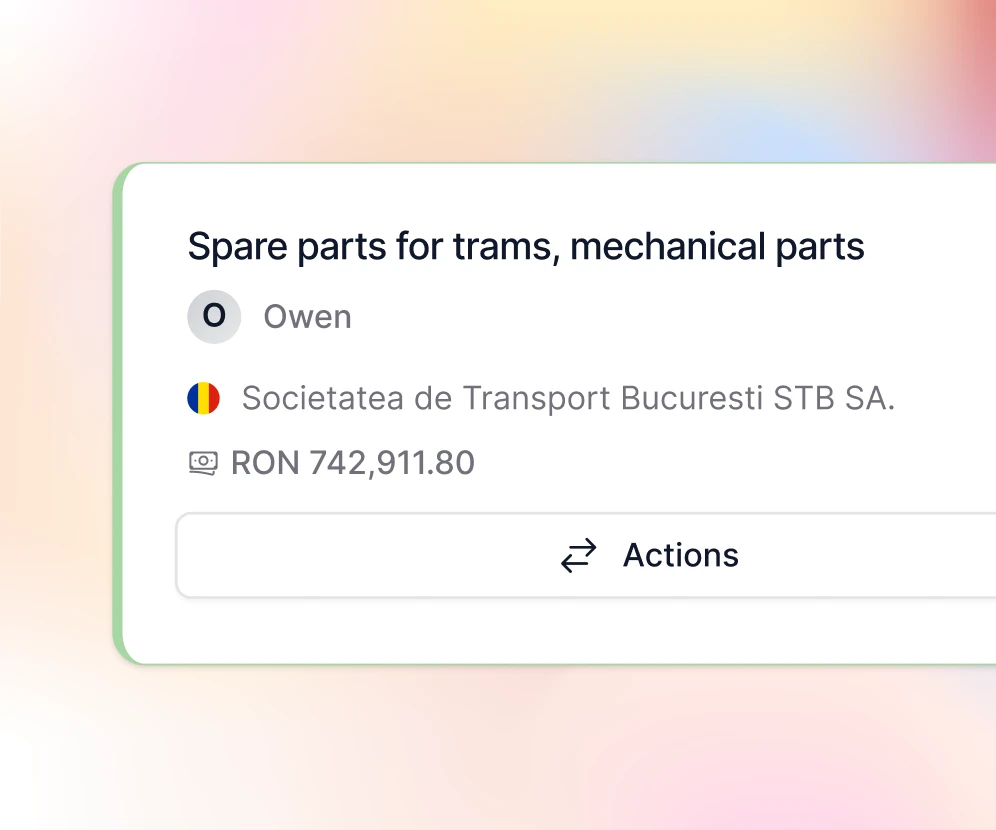Select the assignee name Owen

(307, 317)
